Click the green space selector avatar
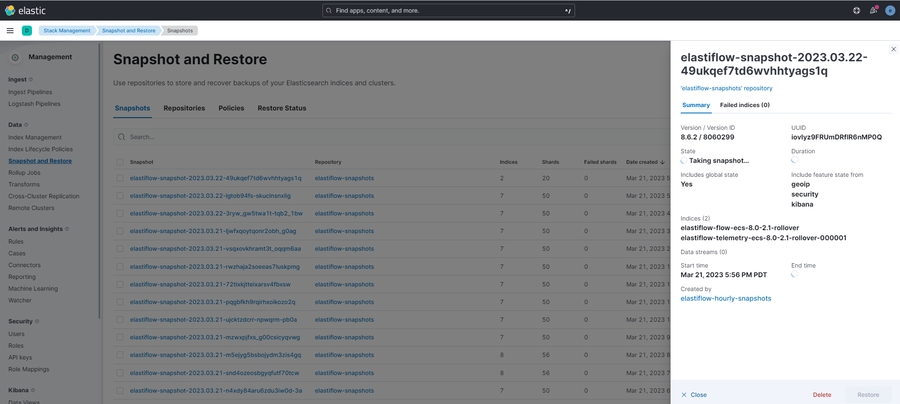900x404 pixels. [27, 31]
